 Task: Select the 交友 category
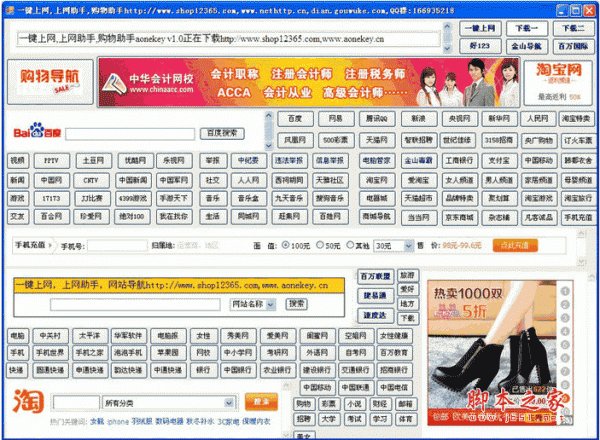(18, 216)
